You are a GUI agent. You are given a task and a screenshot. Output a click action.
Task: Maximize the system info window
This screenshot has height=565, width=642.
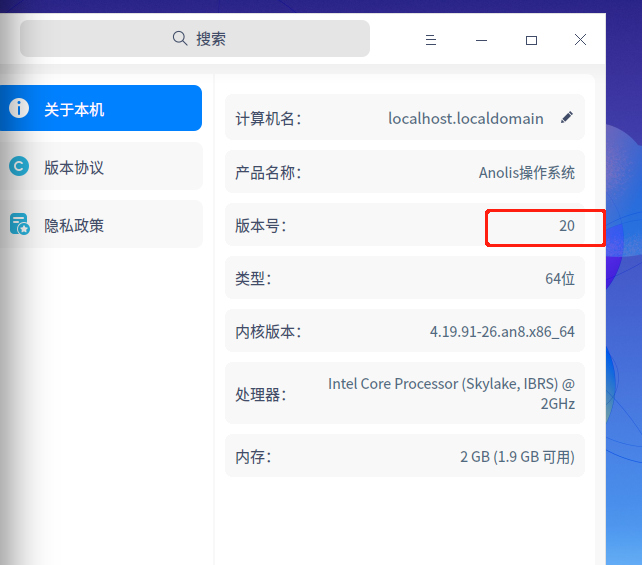[531, 40]
